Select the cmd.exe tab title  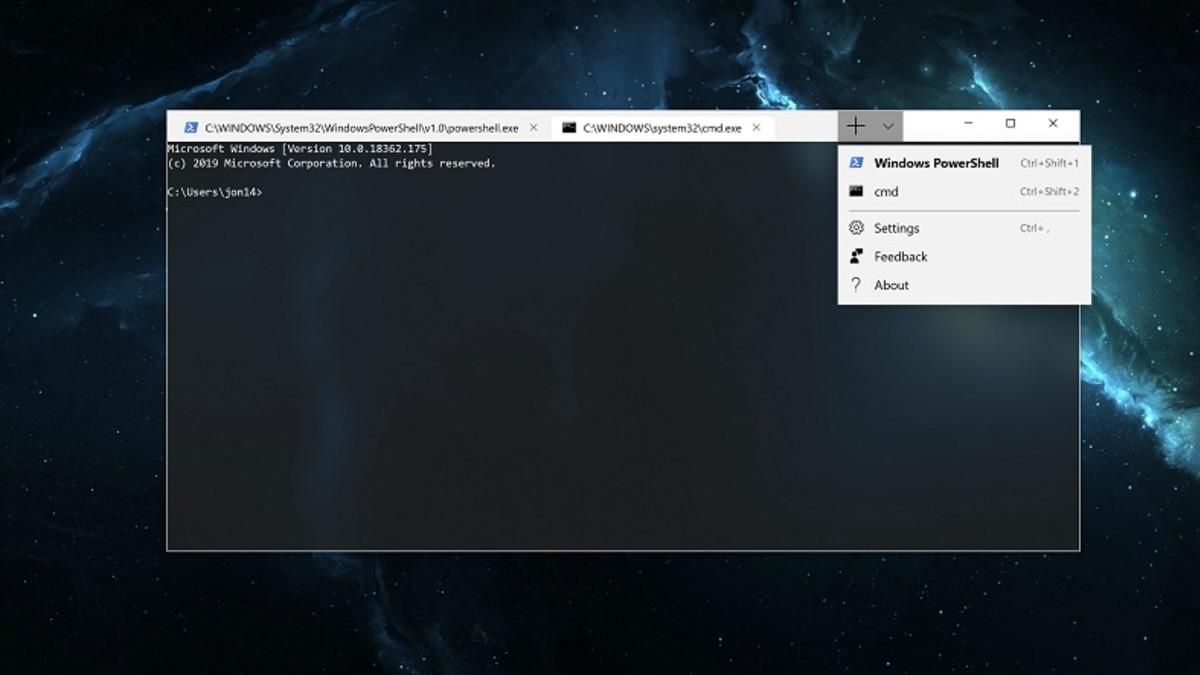[x=662, y=128]
